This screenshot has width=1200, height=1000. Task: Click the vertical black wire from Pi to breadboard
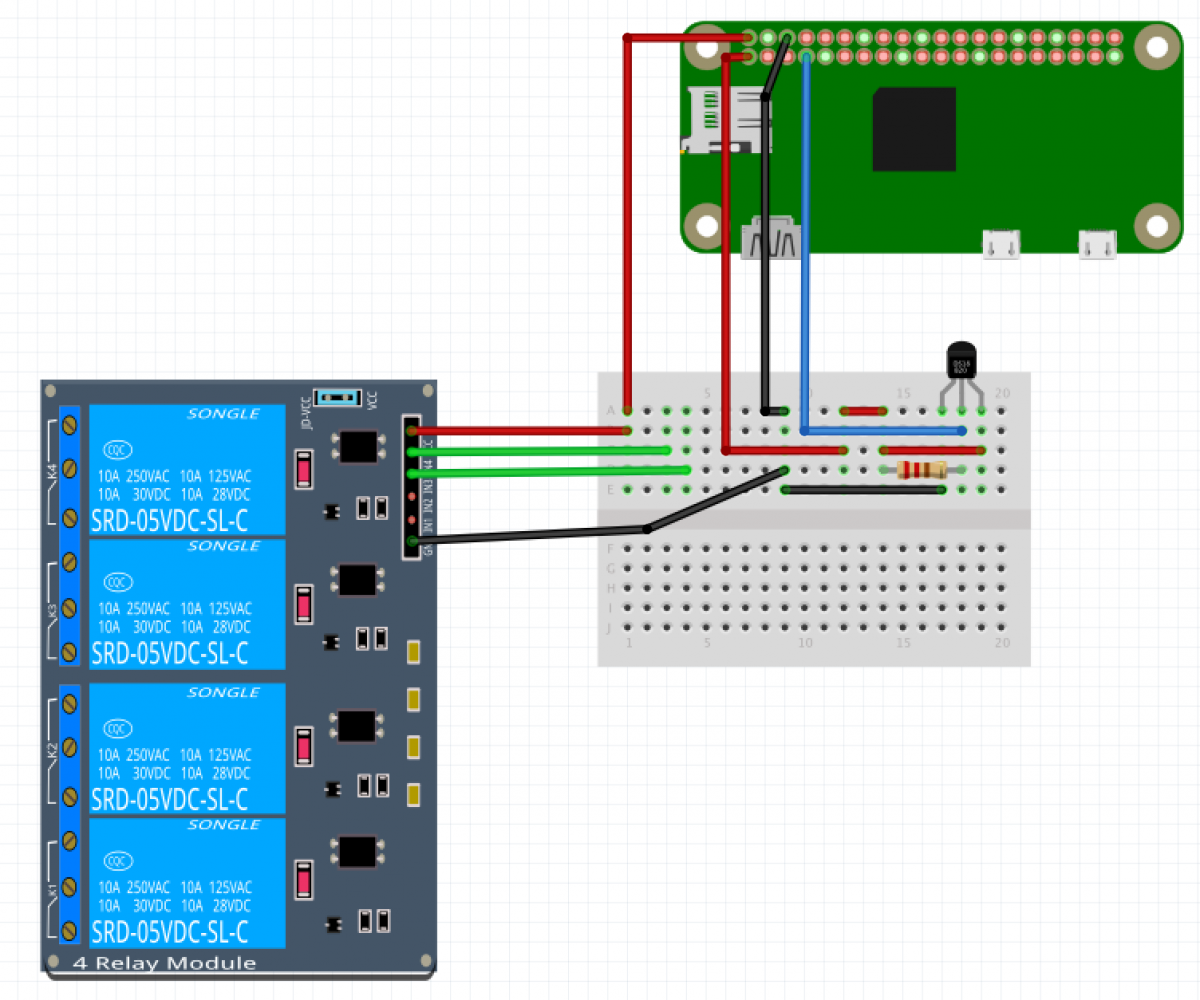click(x=765, y=253)
